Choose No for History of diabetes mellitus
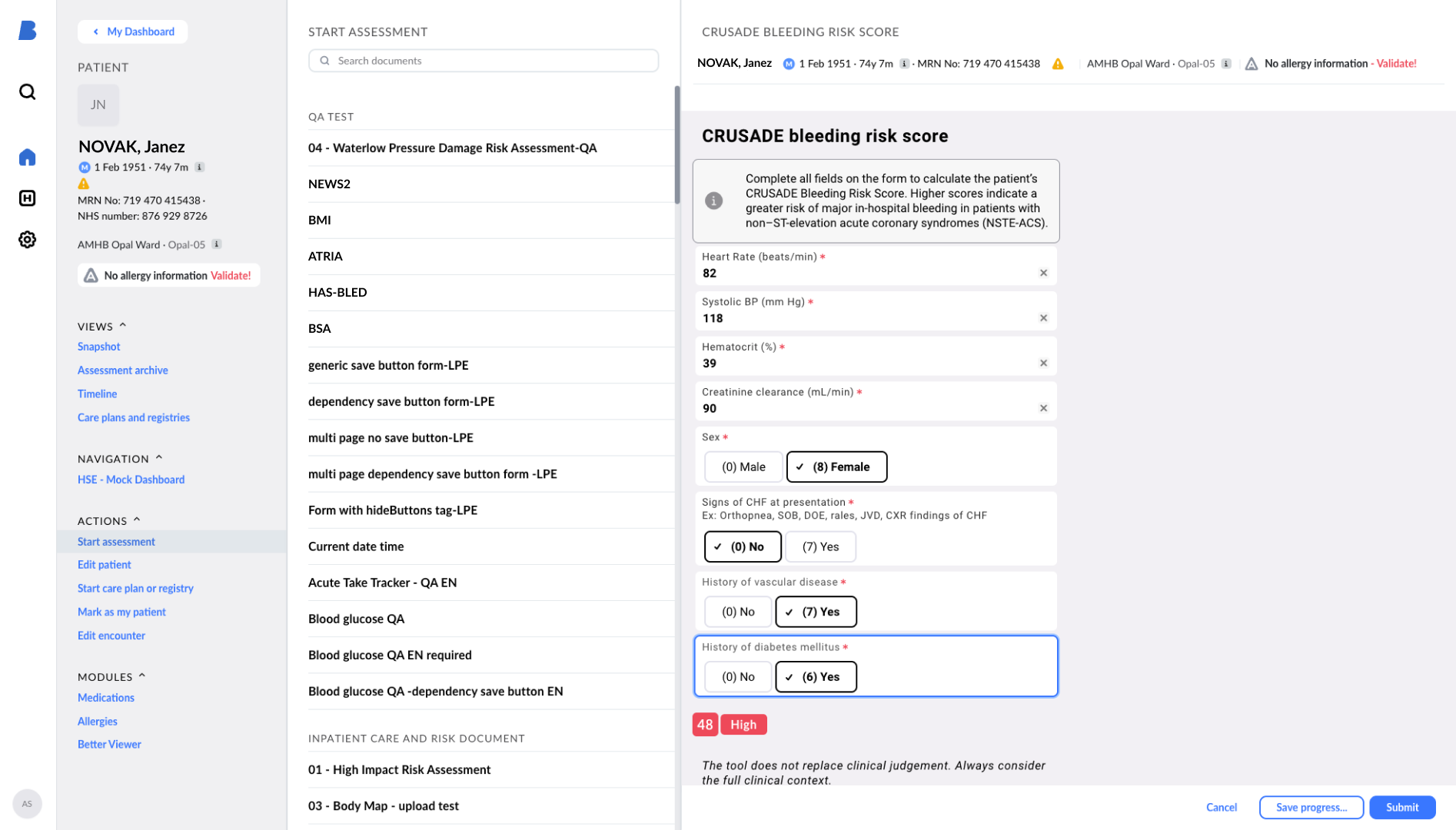1456x830 pixels. [738, 677]
